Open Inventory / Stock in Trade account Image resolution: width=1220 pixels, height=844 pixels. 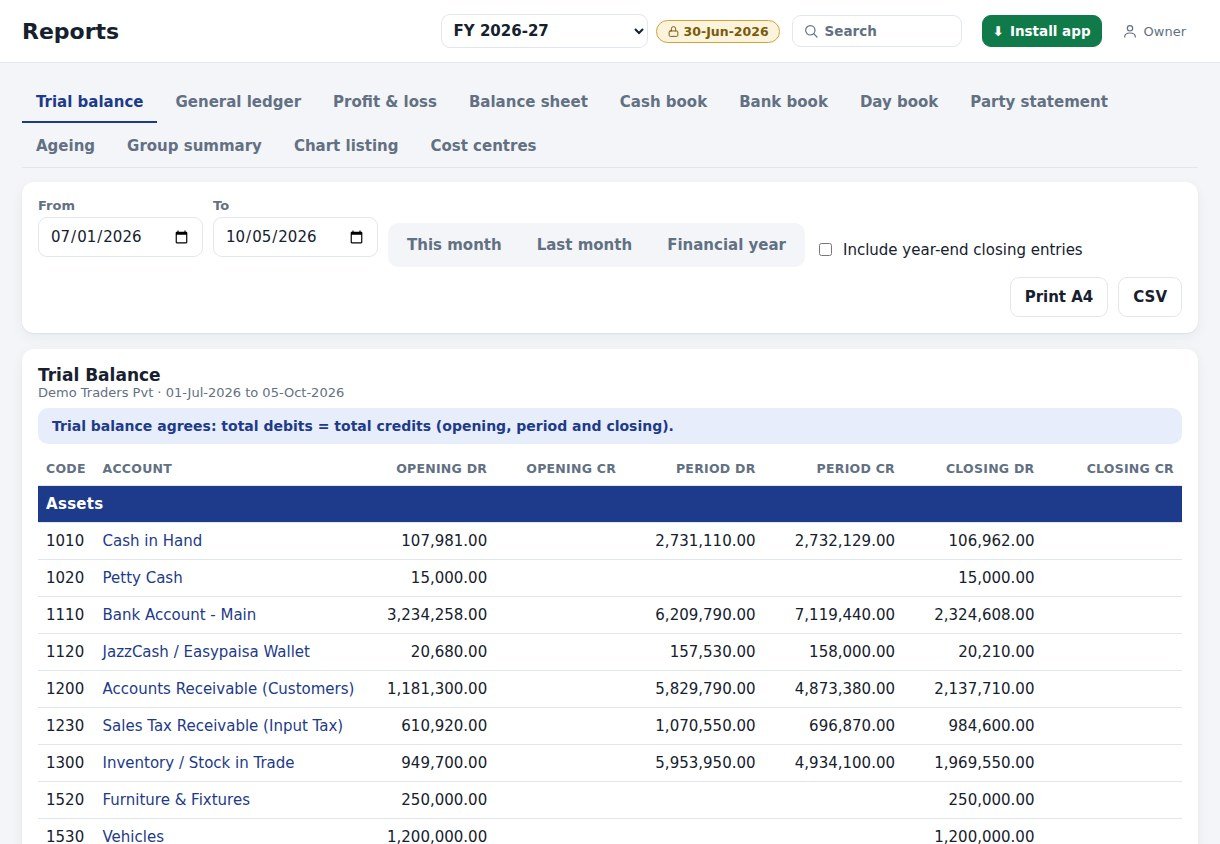coord(198,763)
